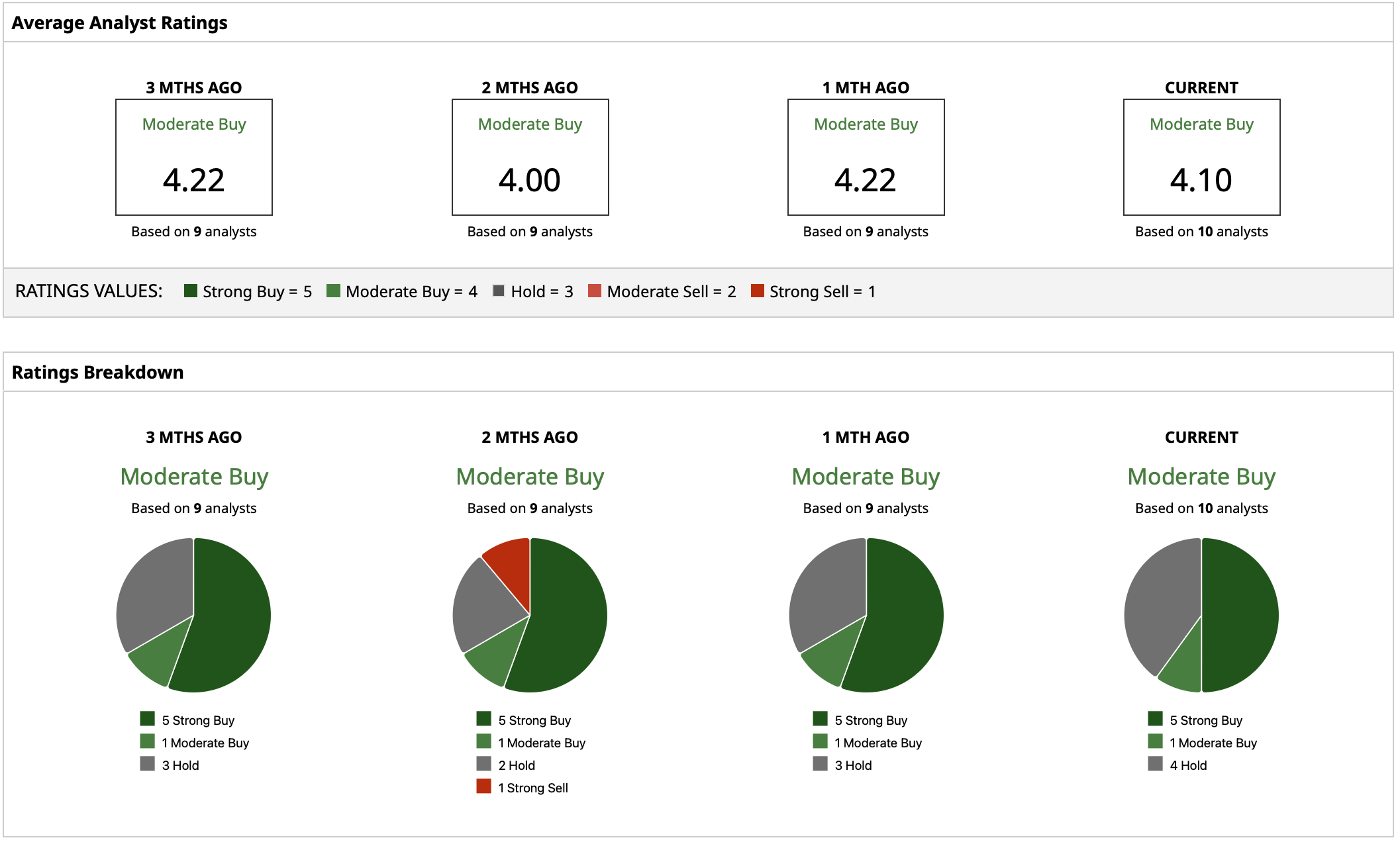
Task: Click the 4.22 rating box for 3 months ago
Action: point(194,158)
